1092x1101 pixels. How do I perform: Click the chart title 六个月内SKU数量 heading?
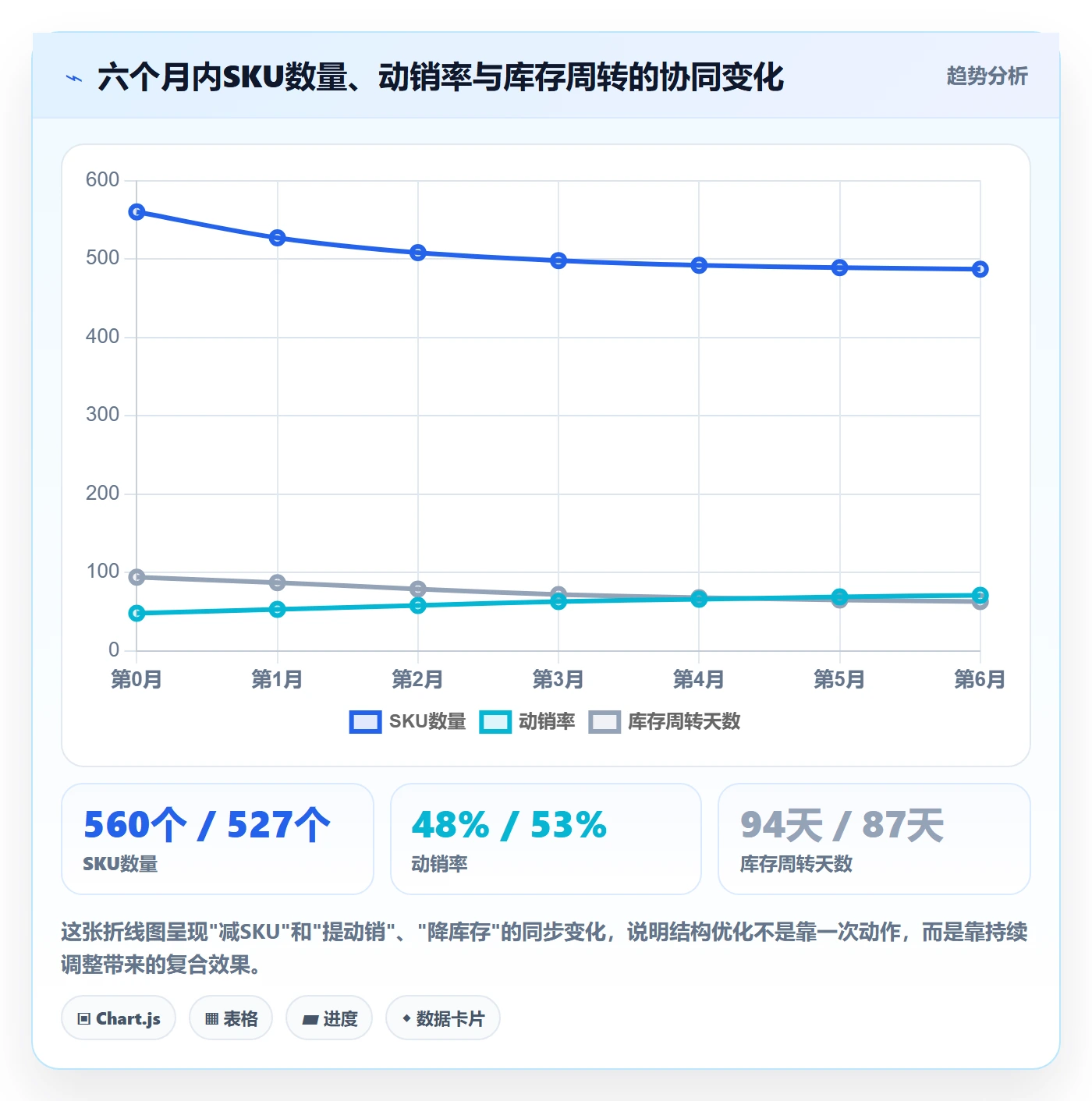pos(441,77)
